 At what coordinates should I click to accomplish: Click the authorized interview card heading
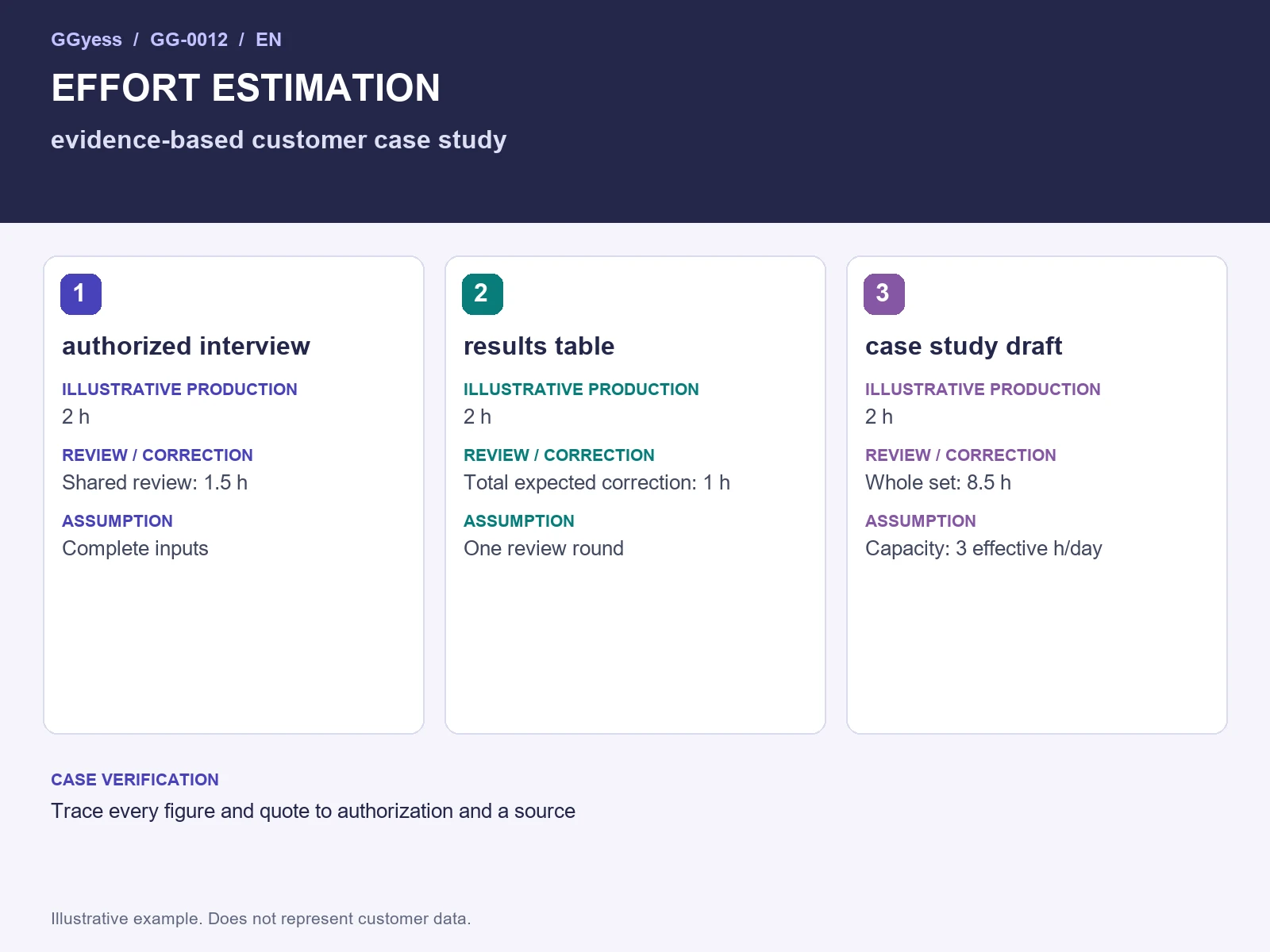point(186,346)
